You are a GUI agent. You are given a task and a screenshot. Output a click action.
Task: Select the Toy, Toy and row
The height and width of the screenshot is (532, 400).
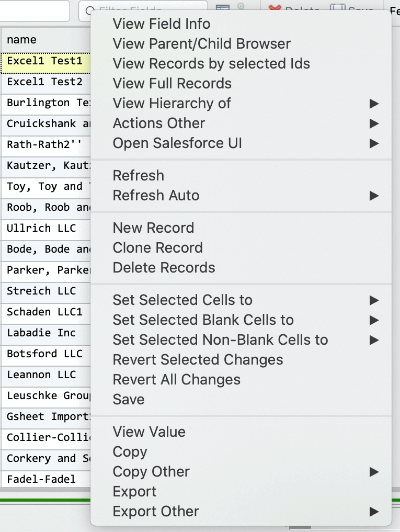46,188
